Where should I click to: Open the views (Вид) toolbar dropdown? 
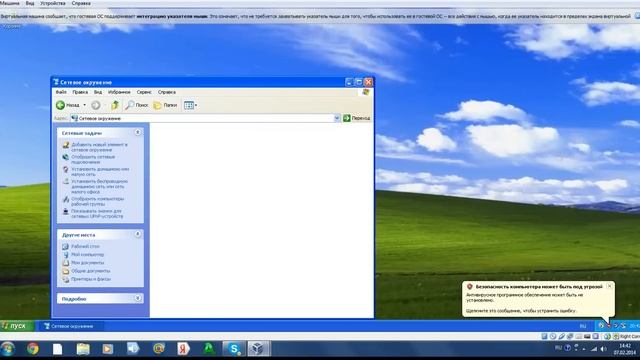(190, 105)
